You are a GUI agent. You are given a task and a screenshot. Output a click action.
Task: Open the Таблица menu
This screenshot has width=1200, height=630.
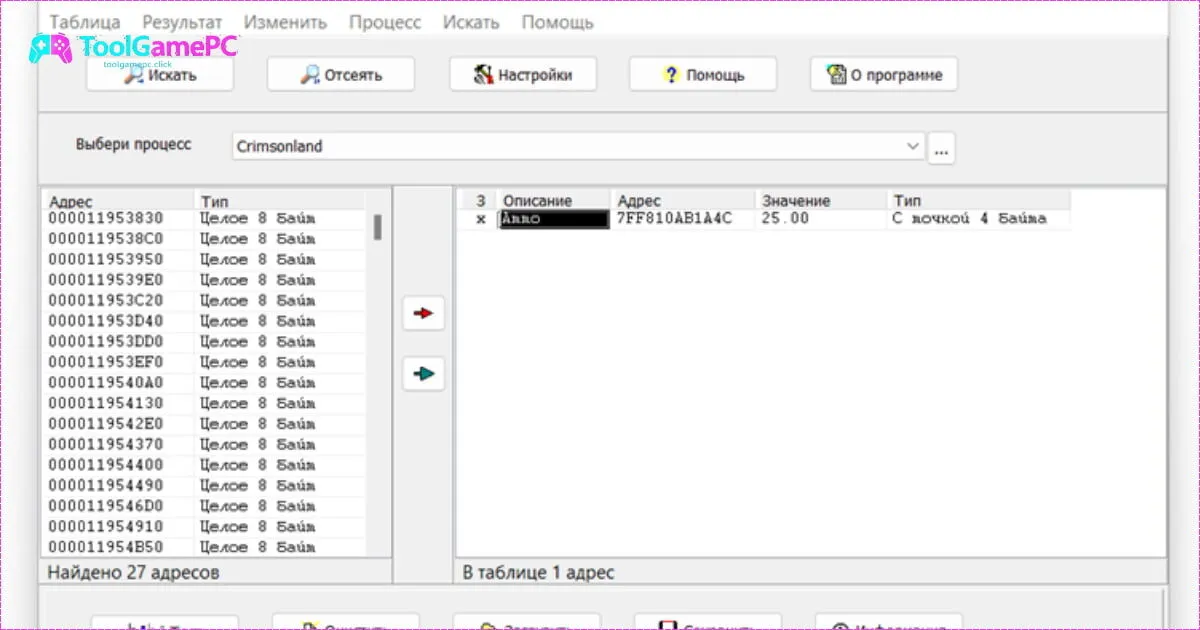(x=85, y=22)
